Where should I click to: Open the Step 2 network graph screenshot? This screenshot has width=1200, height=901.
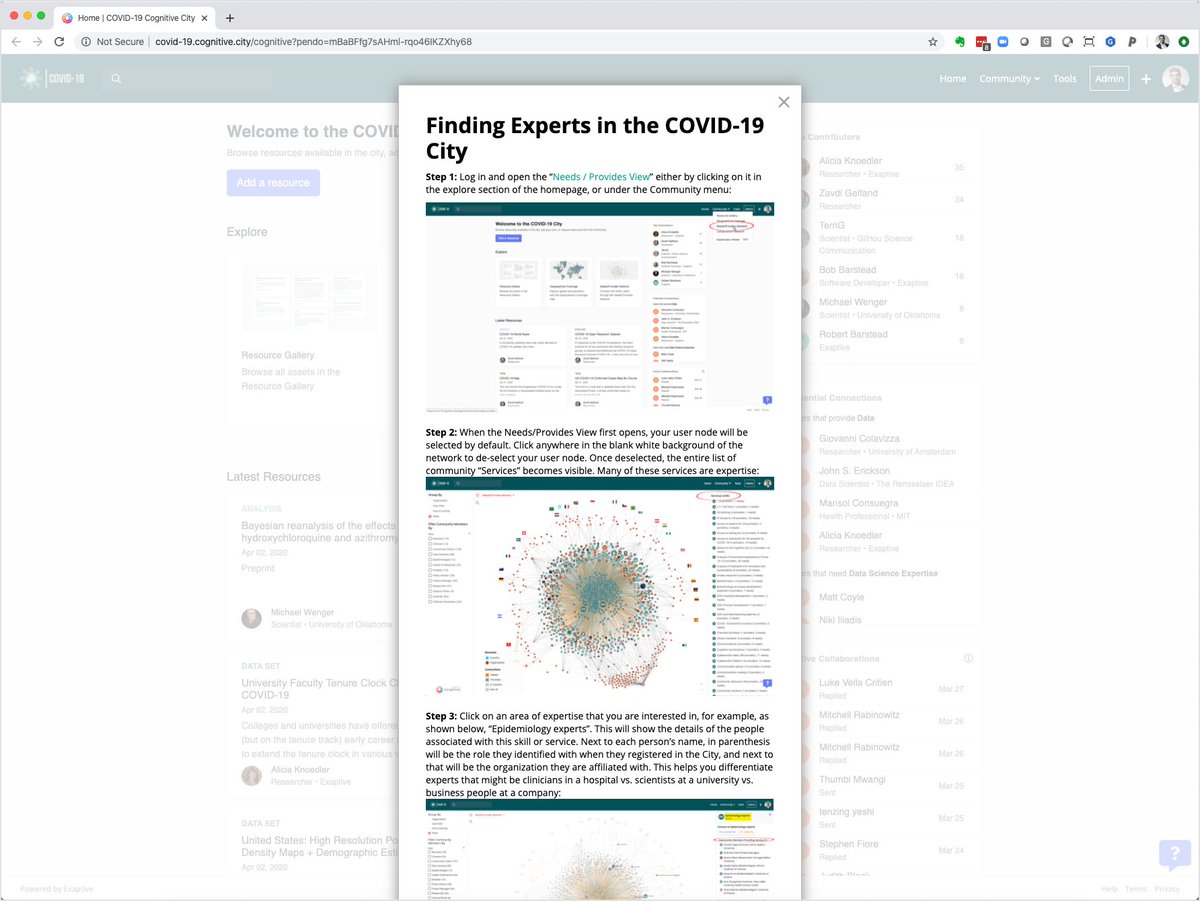[600, 587]
